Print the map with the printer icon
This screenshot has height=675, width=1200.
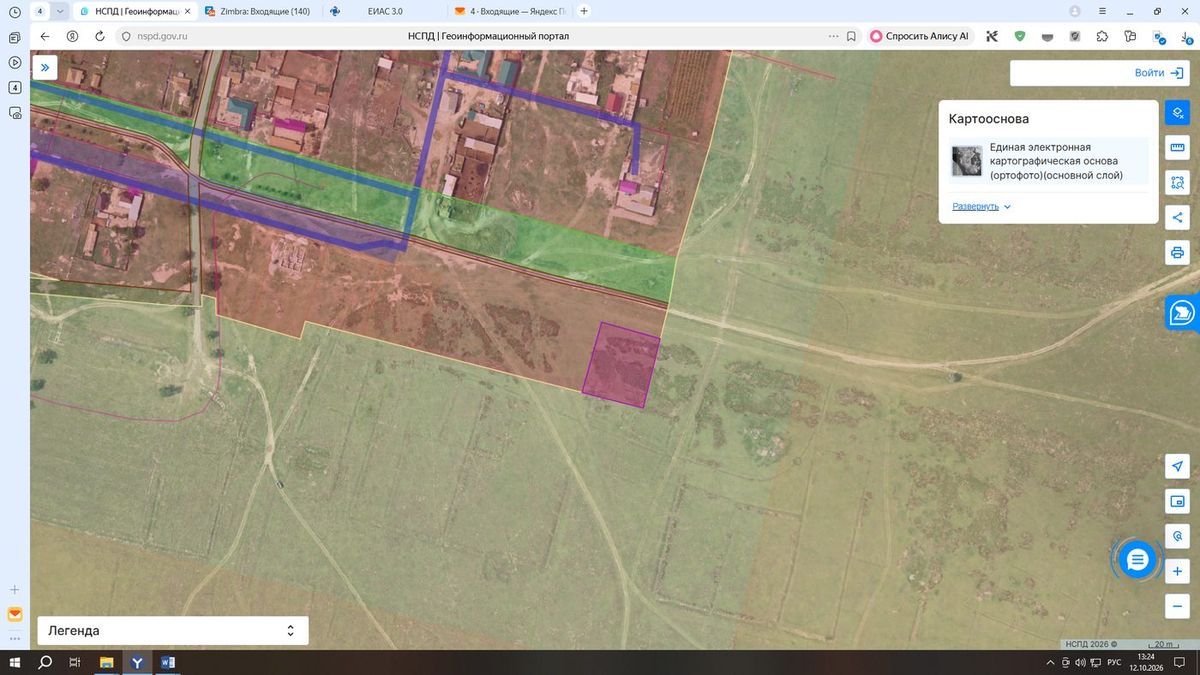1177,252
